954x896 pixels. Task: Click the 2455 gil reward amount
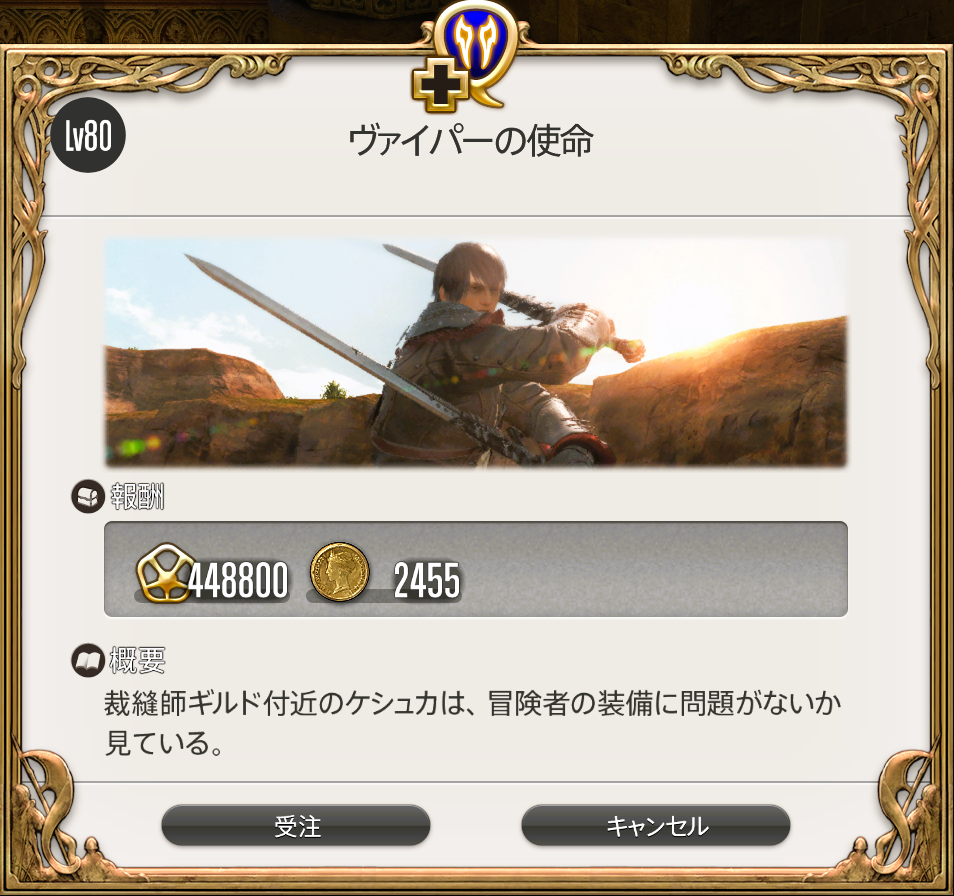pos(427,580)
